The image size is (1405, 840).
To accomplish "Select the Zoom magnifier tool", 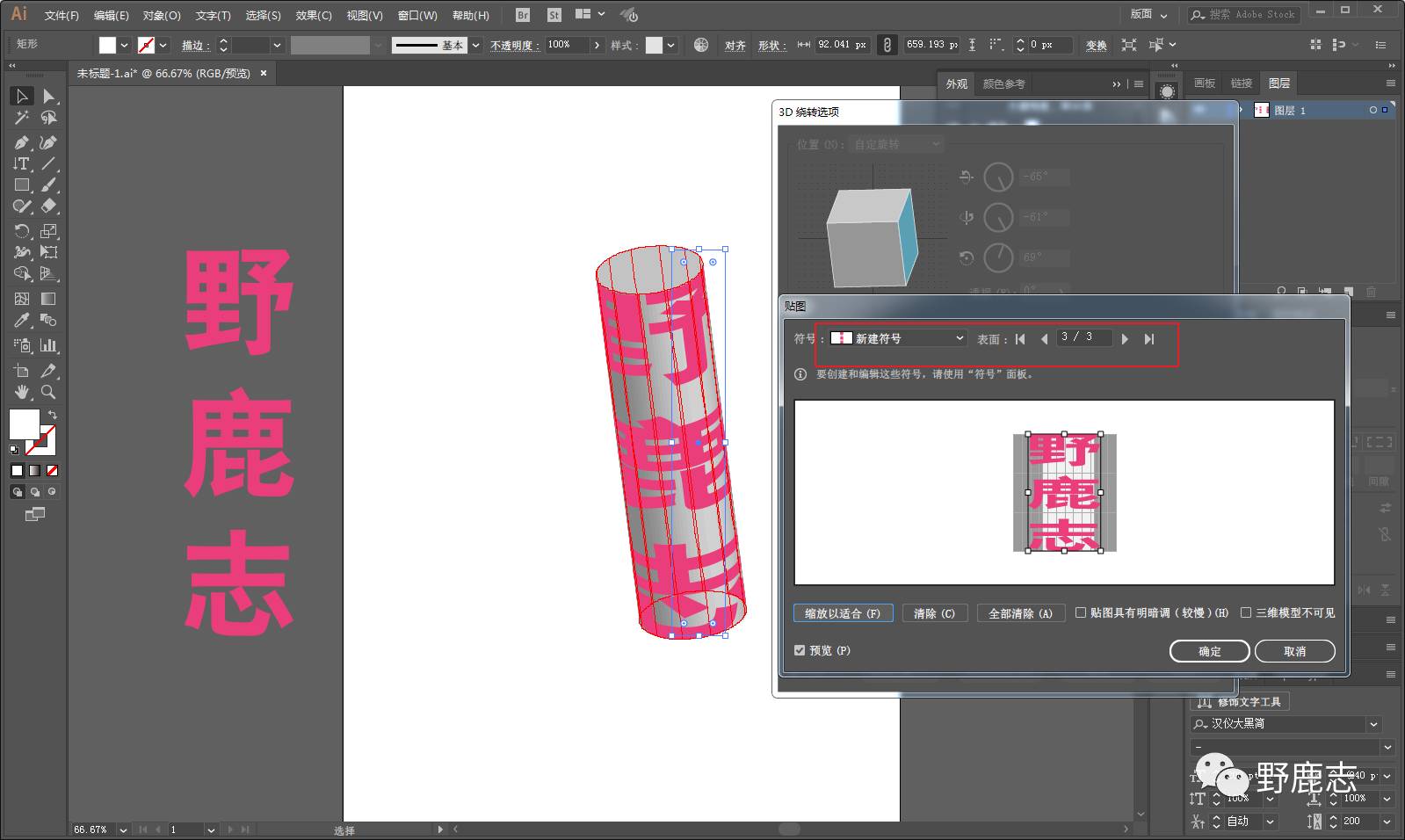I will pyautogui.click(x=49, y=392).
